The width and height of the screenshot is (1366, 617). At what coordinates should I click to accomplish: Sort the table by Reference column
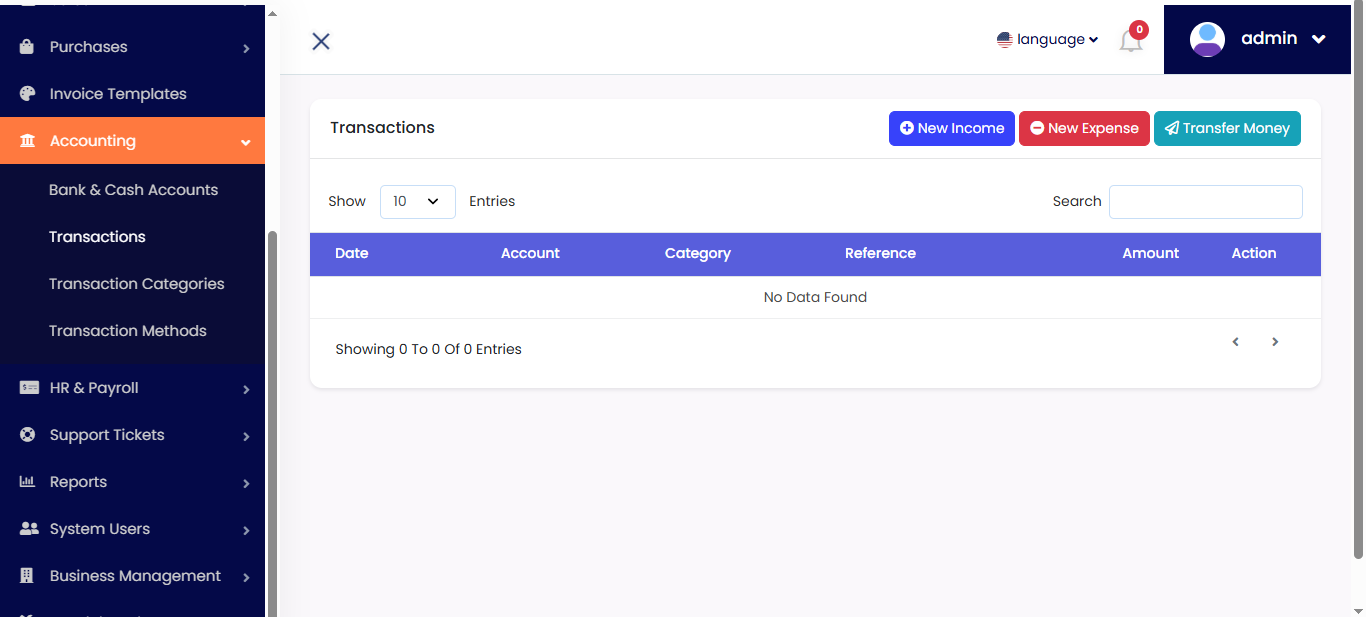click(x=880, y=254)
